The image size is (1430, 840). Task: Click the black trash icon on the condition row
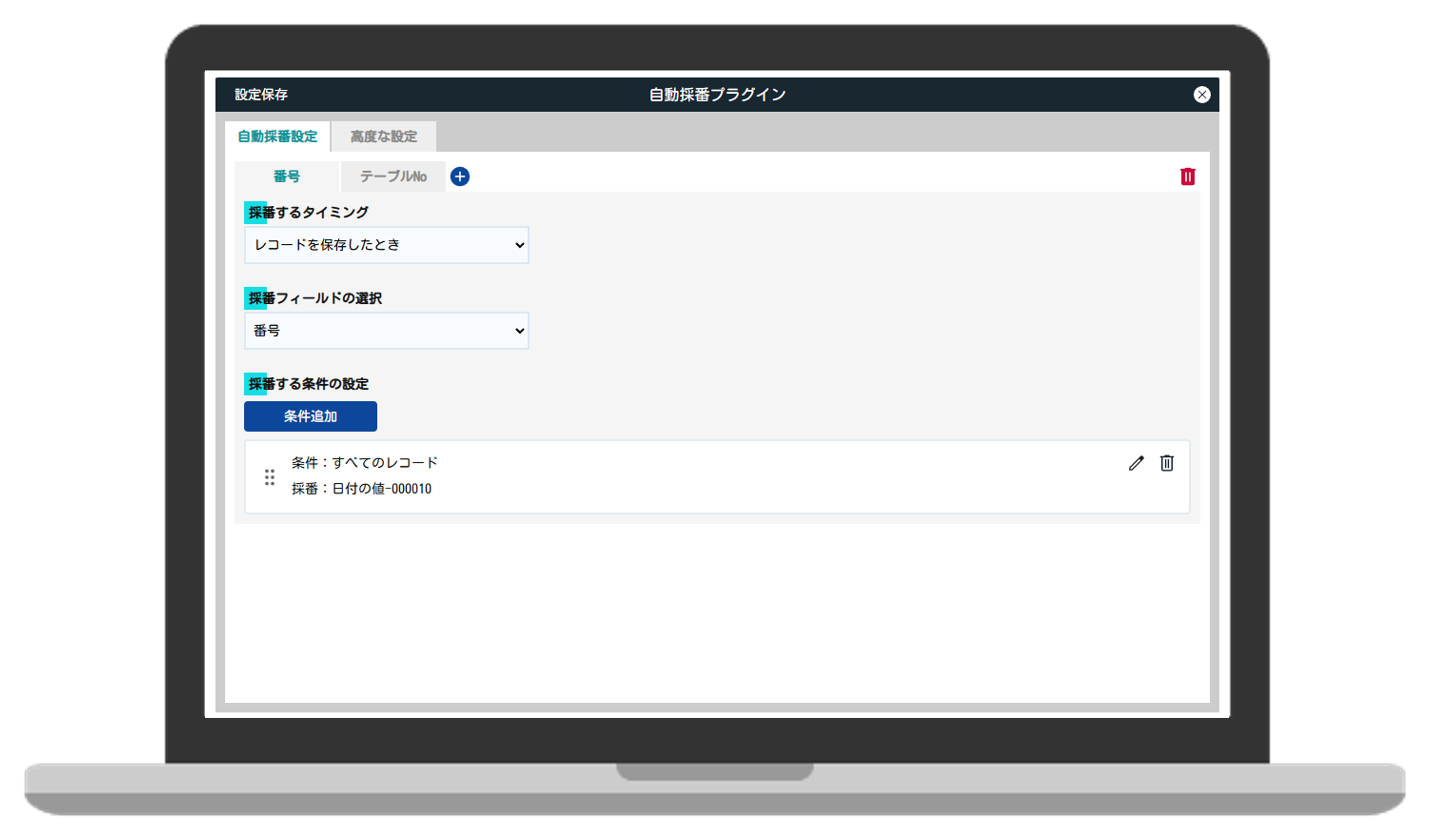[1166, 463]
